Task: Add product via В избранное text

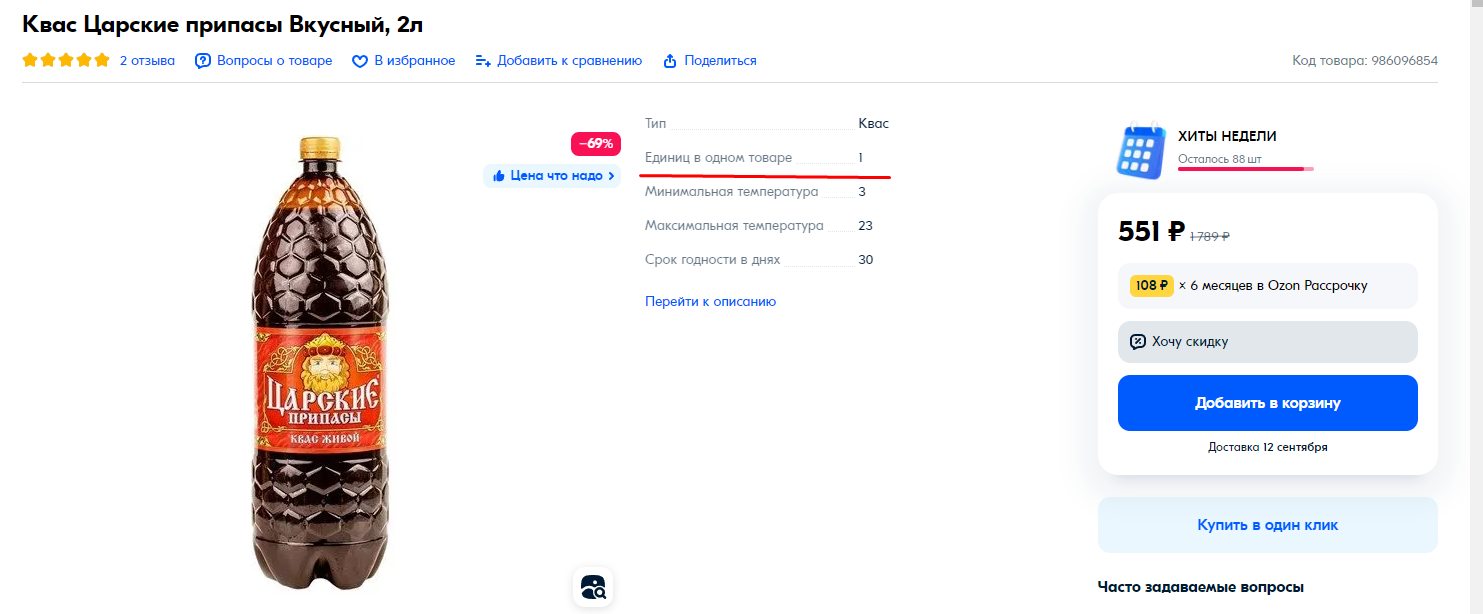Action: tap(414, 61)
